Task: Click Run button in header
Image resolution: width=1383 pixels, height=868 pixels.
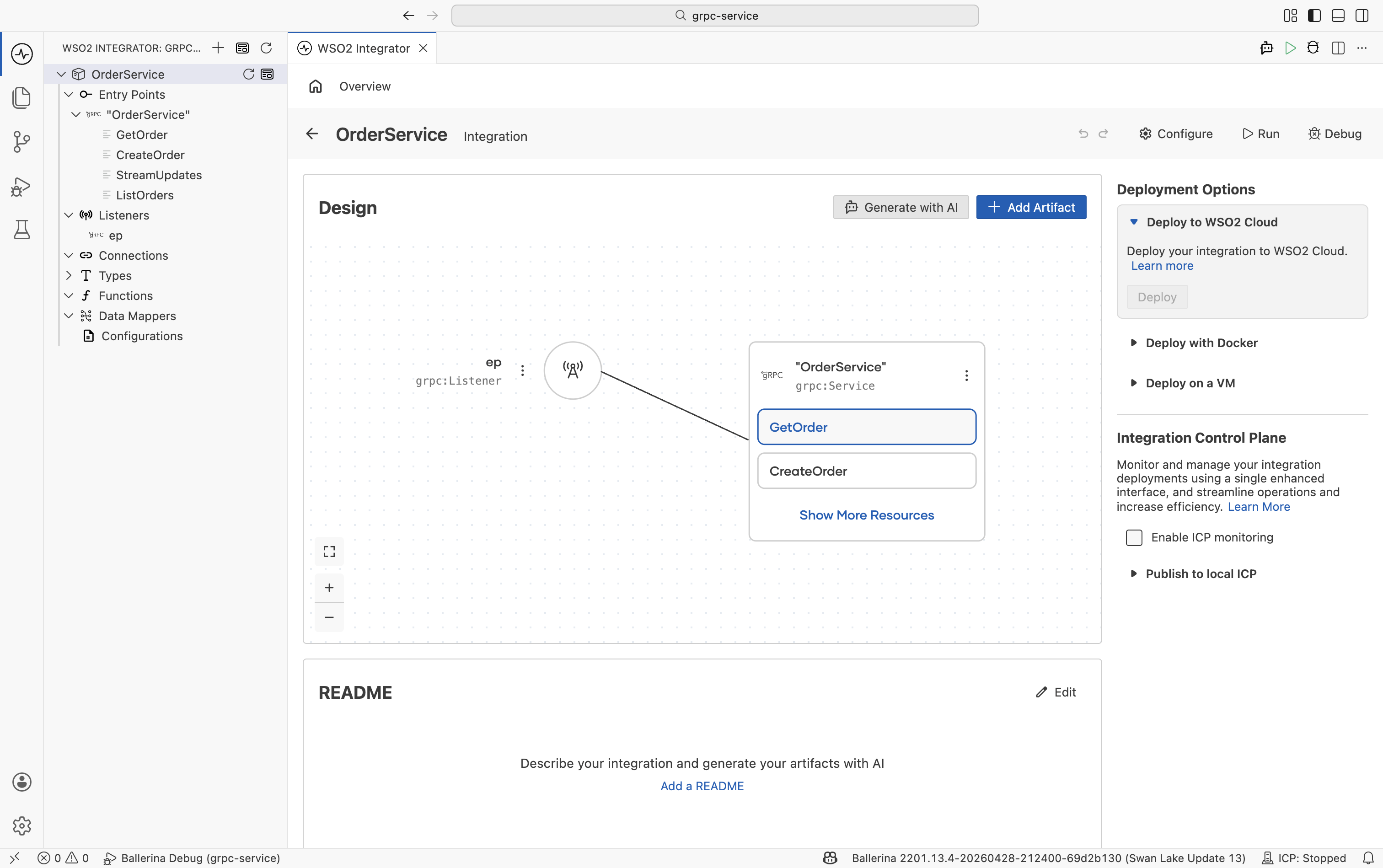Action: [1261, 134]
